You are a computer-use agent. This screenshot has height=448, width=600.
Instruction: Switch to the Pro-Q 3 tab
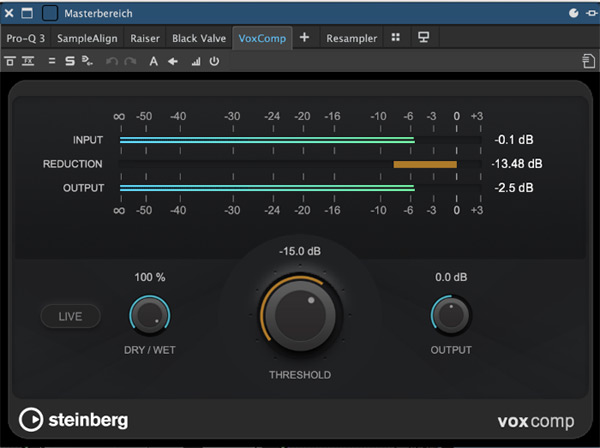pos(26,38)
